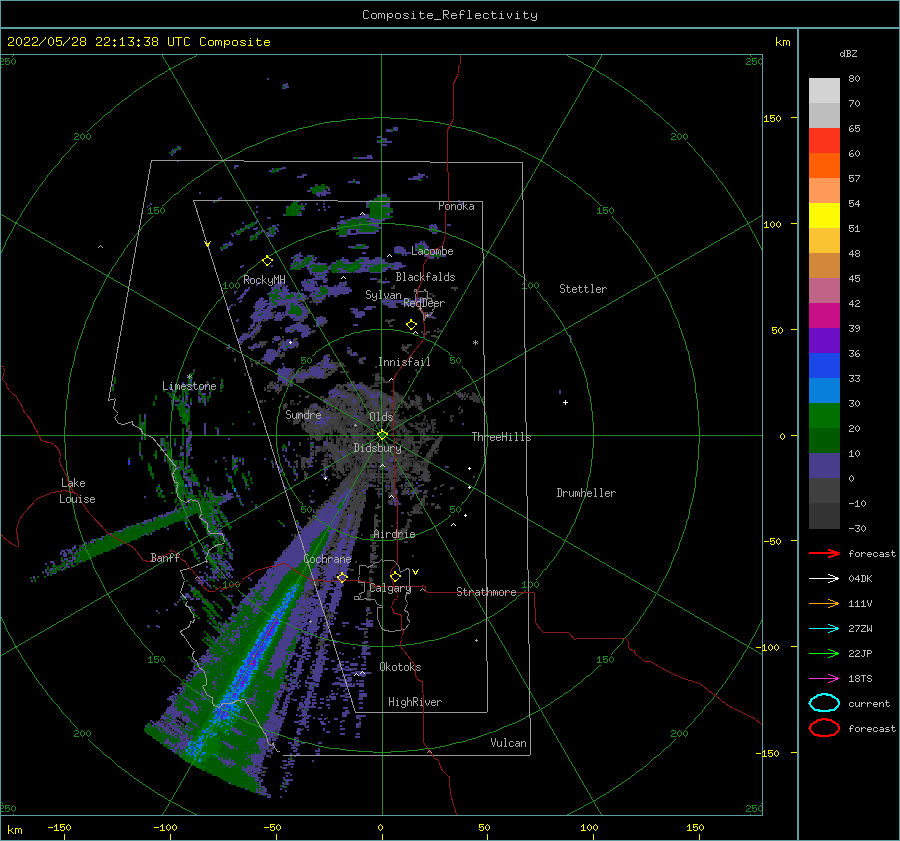Click the RedDeer city label

click(424, 303)
